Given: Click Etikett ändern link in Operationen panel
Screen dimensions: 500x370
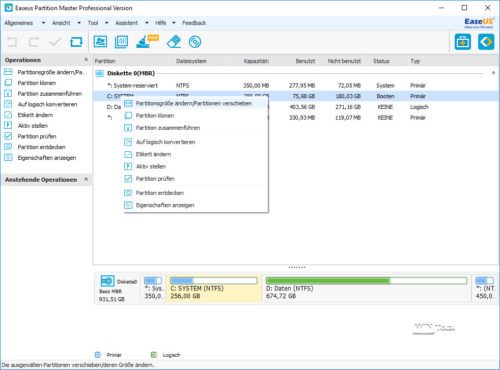Looking at the screenshot, I should tap(35, 115).
